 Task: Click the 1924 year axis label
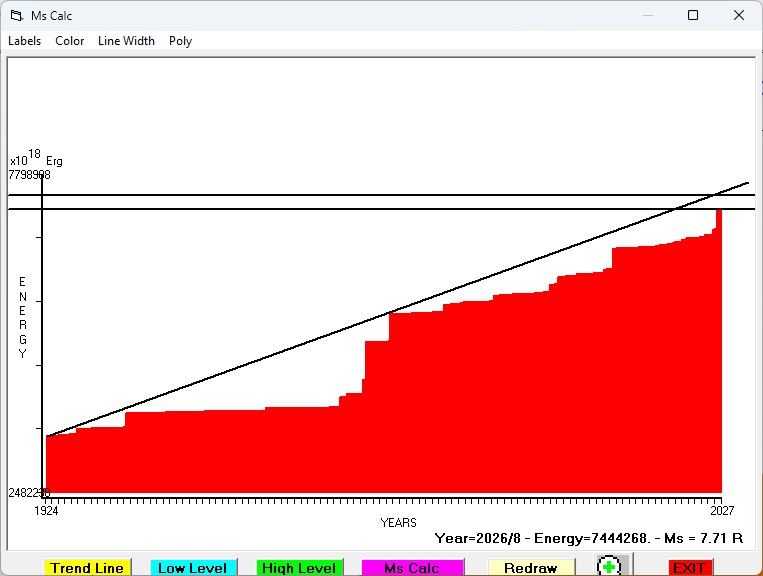46,510
